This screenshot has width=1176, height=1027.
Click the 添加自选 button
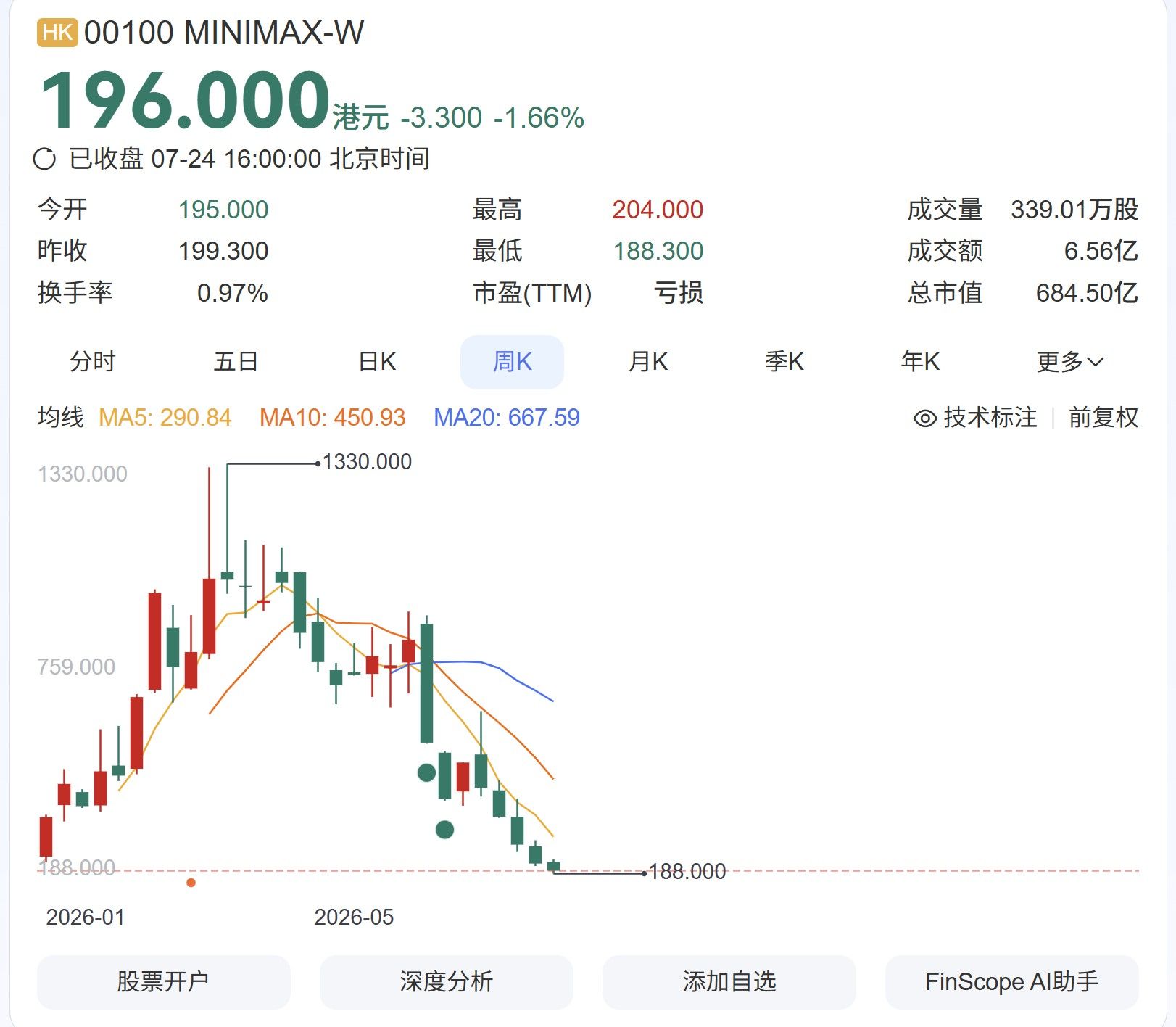click(x=729, y=982)
